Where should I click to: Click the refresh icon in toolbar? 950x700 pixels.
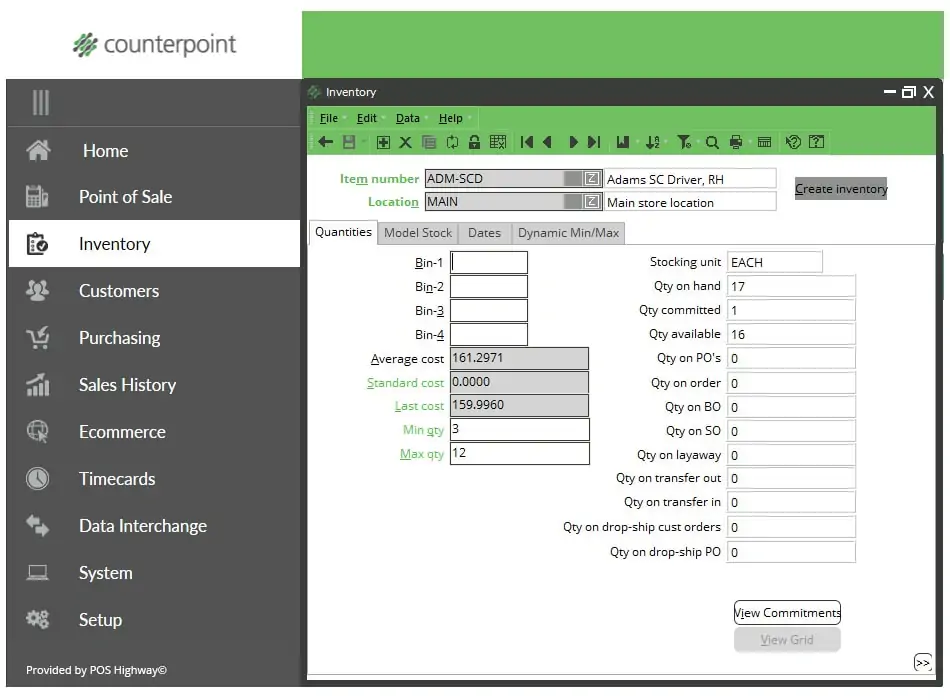pyautogui.click(x=452, y=143)
